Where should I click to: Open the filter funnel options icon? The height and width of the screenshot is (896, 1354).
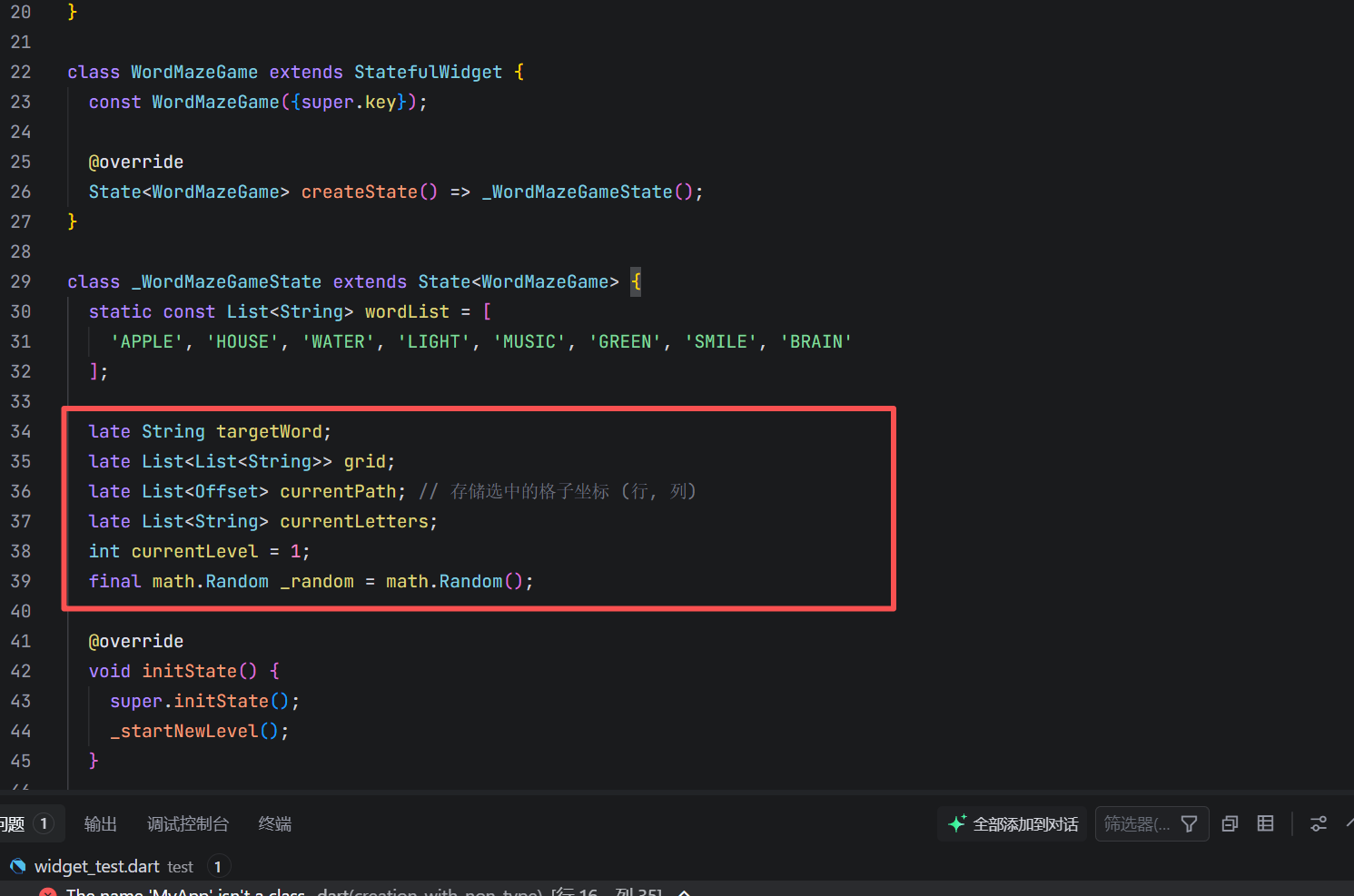pos(1189,824)
